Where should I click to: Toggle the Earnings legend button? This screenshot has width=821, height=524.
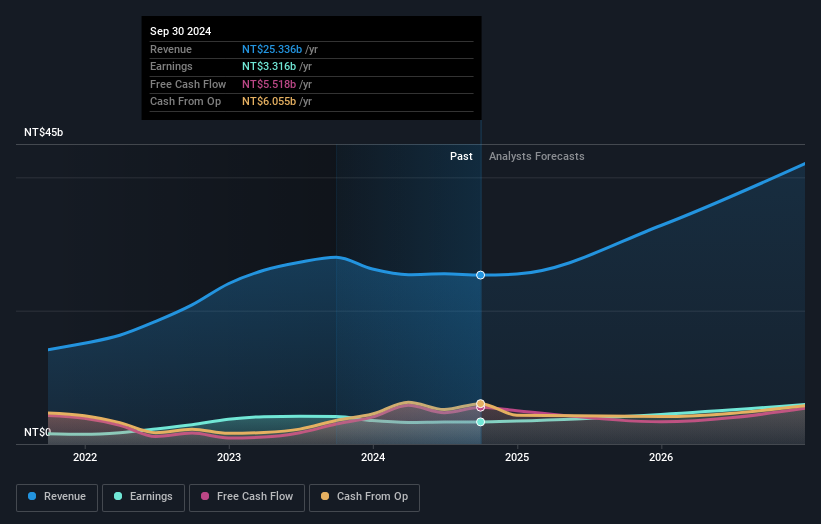[x=143, y=497]
